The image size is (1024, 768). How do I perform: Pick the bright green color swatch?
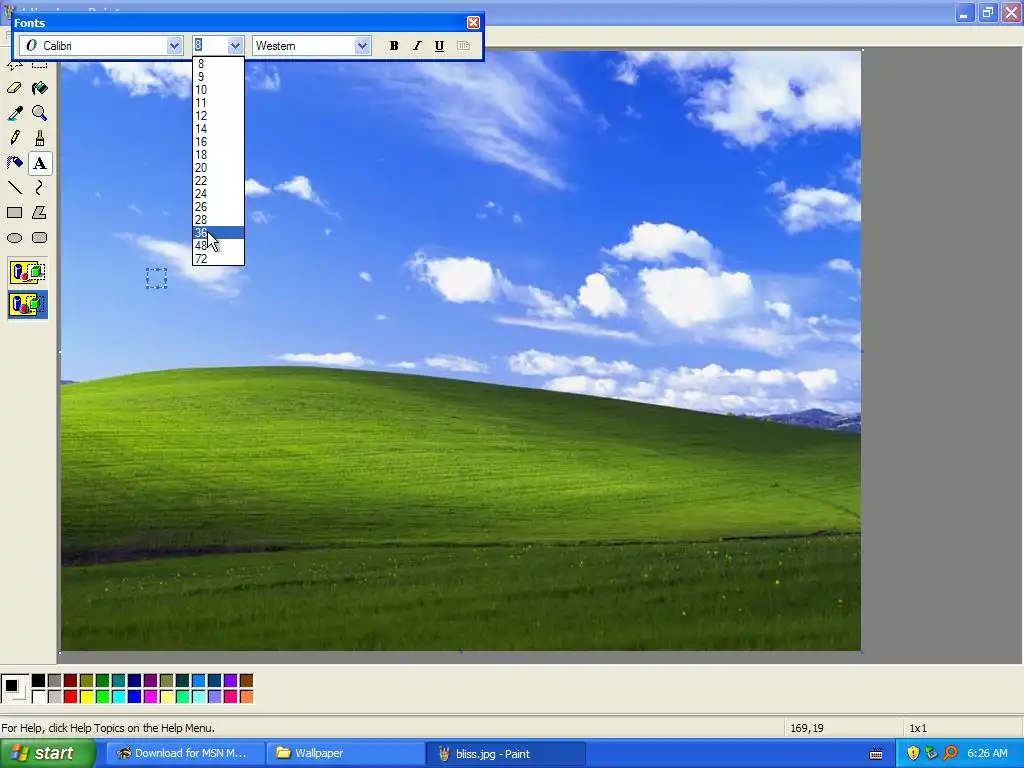tap(103, 697)
